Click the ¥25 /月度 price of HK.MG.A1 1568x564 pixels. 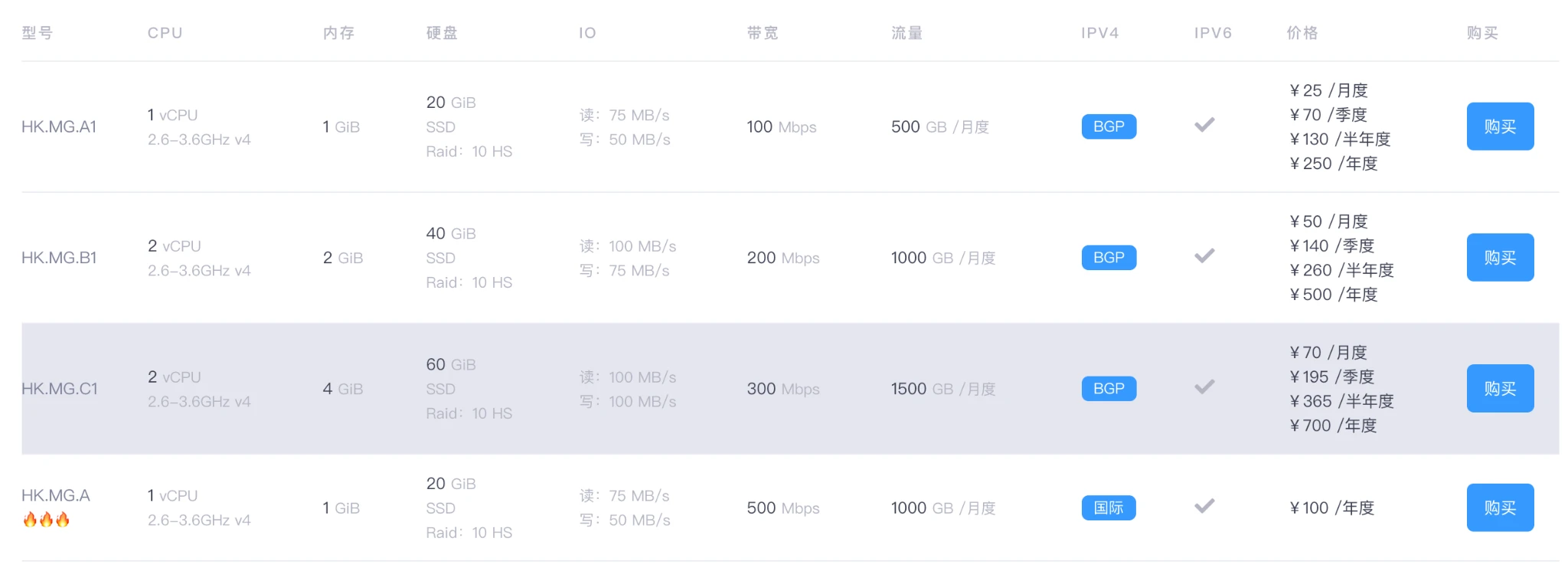(1328, 90)
